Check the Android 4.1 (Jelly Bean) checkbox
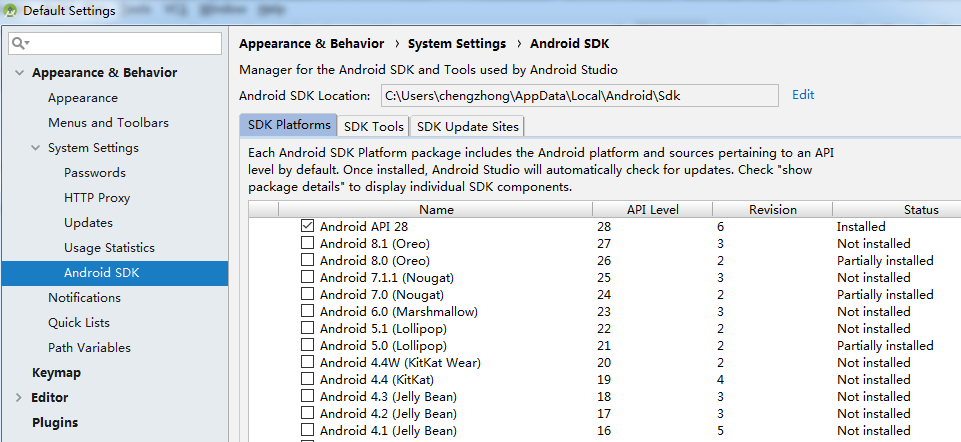 [x=308, y=430]
